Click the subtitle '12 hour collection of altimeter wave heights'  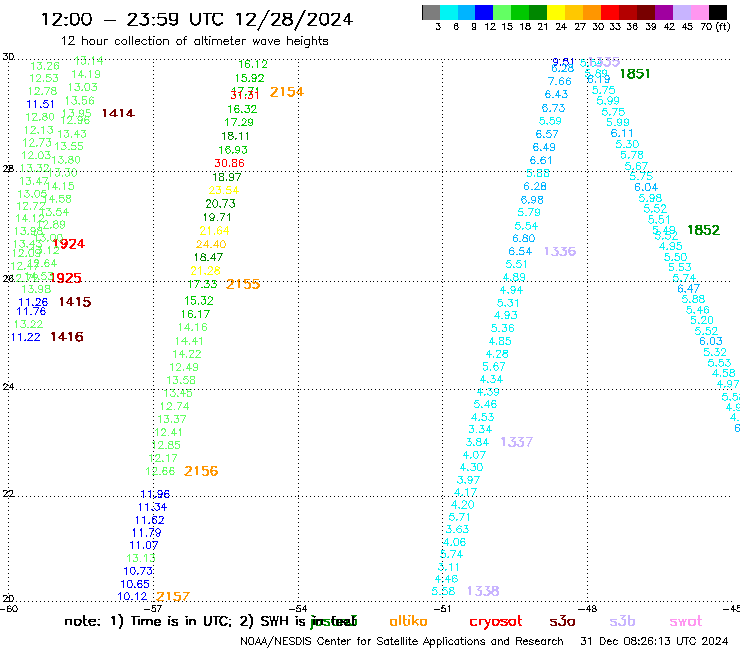pos(194,41)
